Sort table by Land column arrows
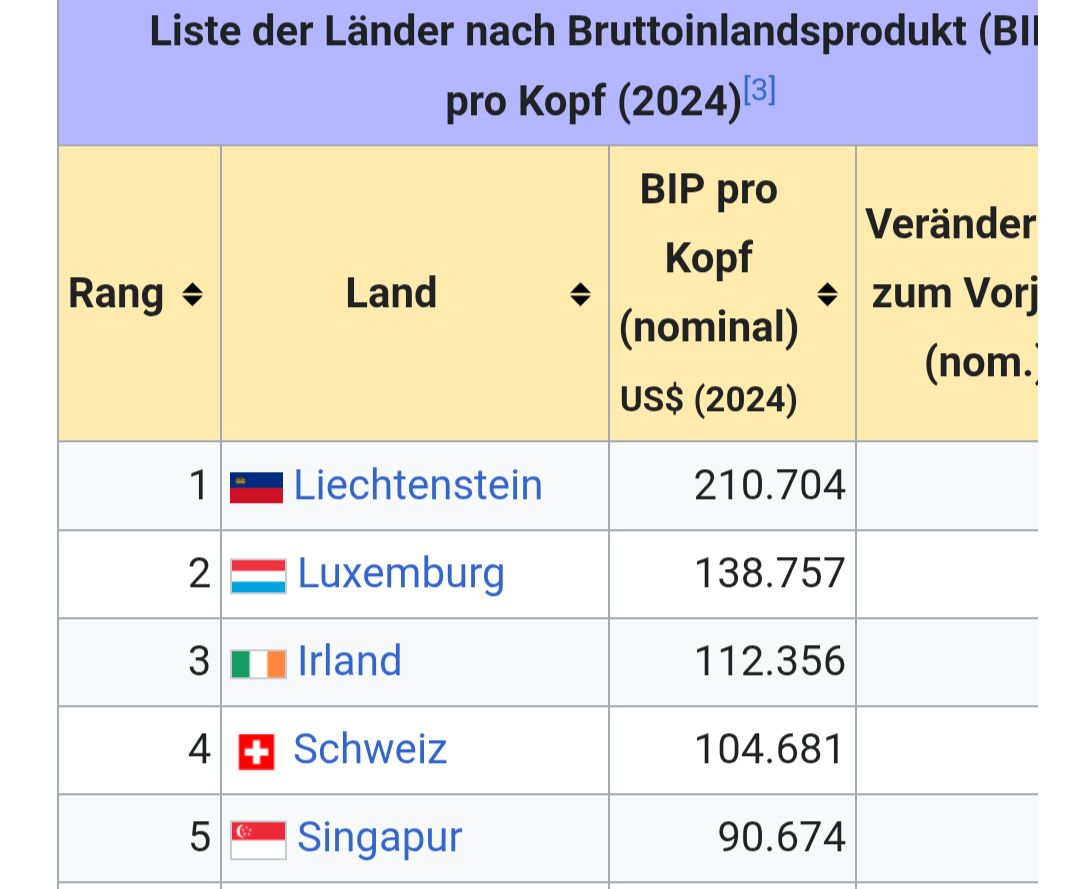This screenshot has height=889, width=1076. (581, 294)
